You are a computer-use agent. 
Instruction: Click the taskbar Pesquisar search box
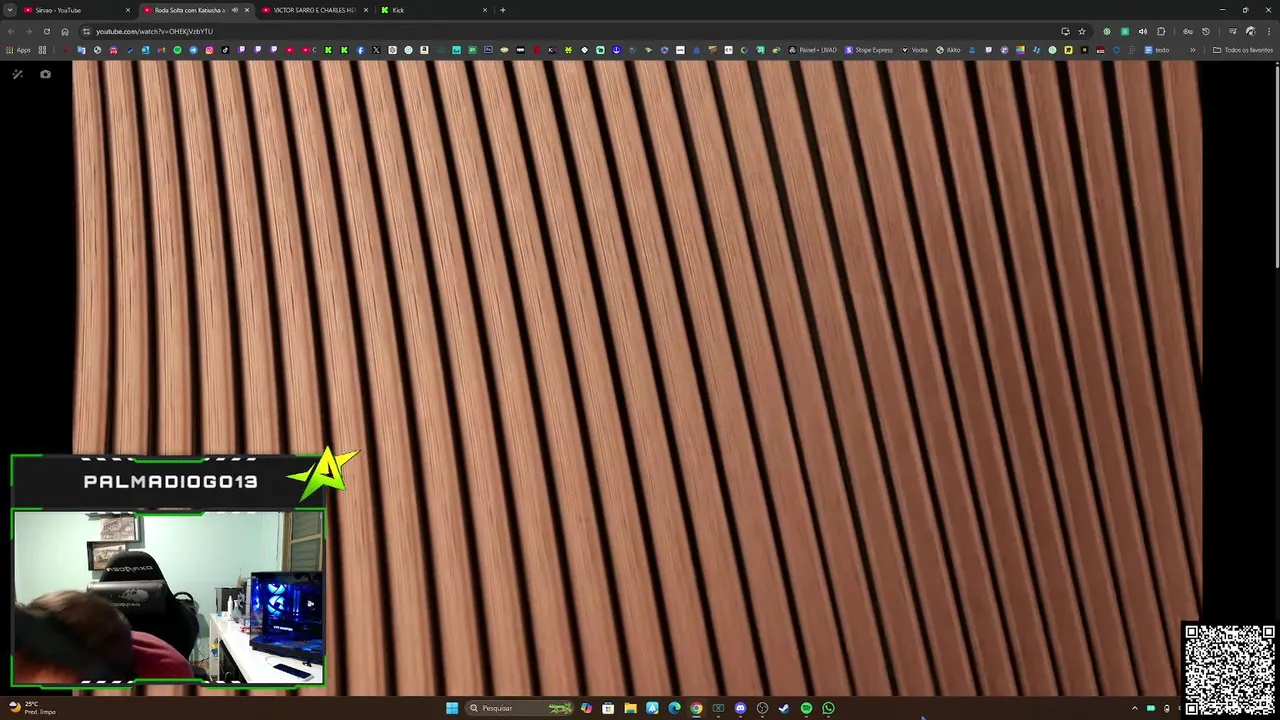tap(520, 708)
